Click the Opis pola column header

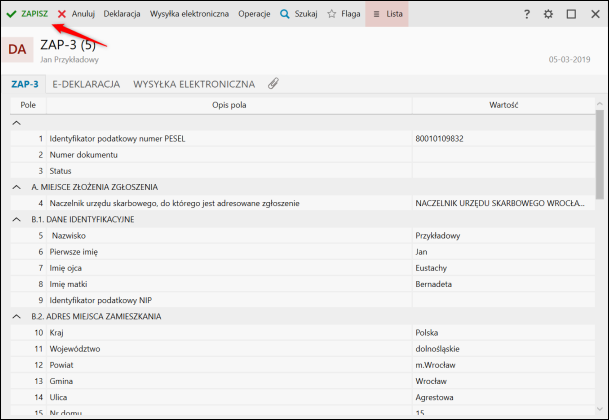[229, 105]
